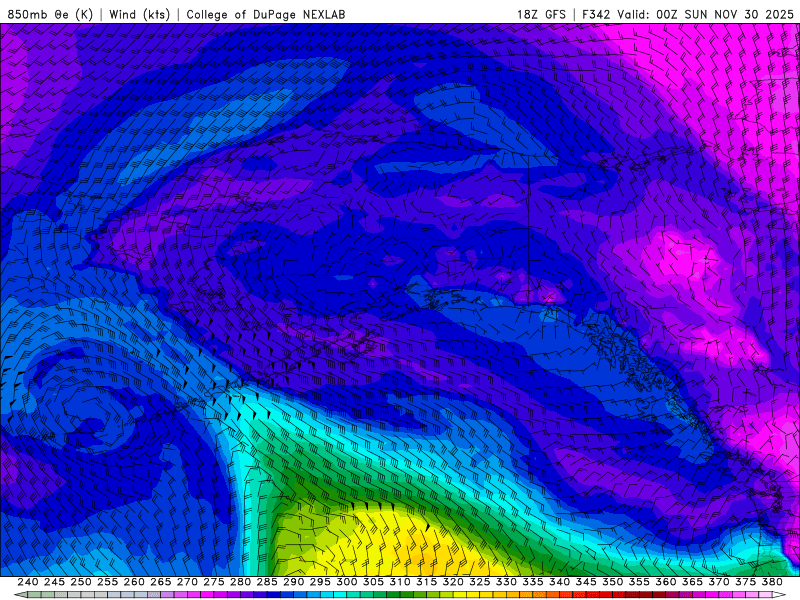Image resolution: width=800 pixels, height=600 pixels.
Task: Click the 315 legend value
Action: (426, 582)
